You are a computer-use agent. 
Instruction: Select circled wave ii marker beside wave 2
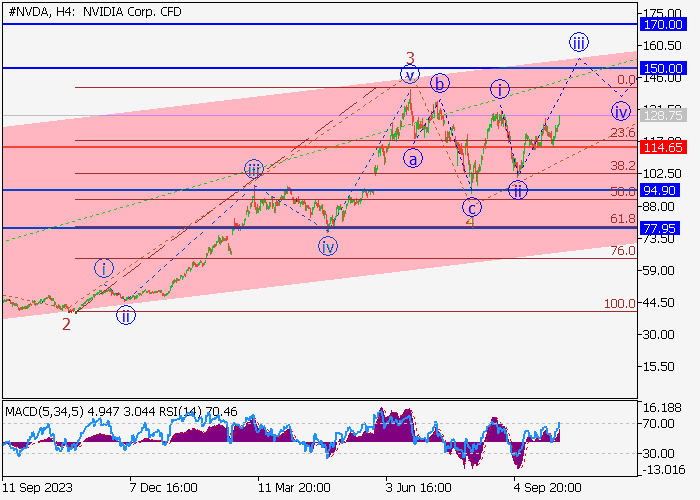click(x=126, y=316)
